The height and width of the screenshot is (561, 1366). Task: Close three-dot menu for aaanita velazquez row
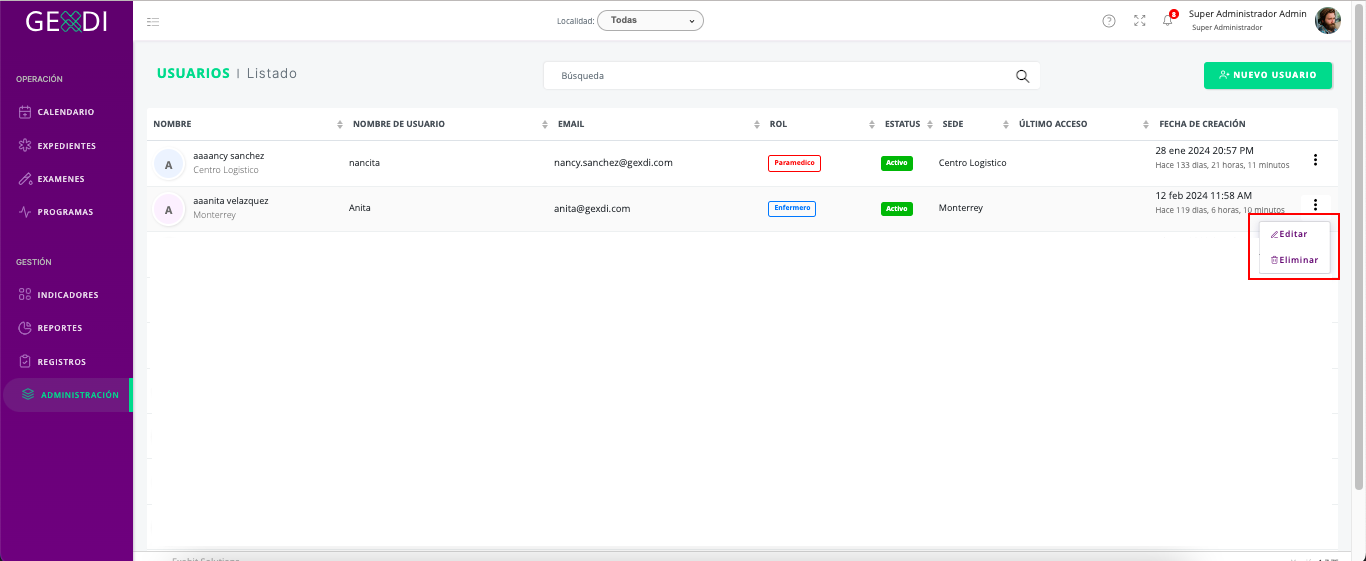[1315, 205]
